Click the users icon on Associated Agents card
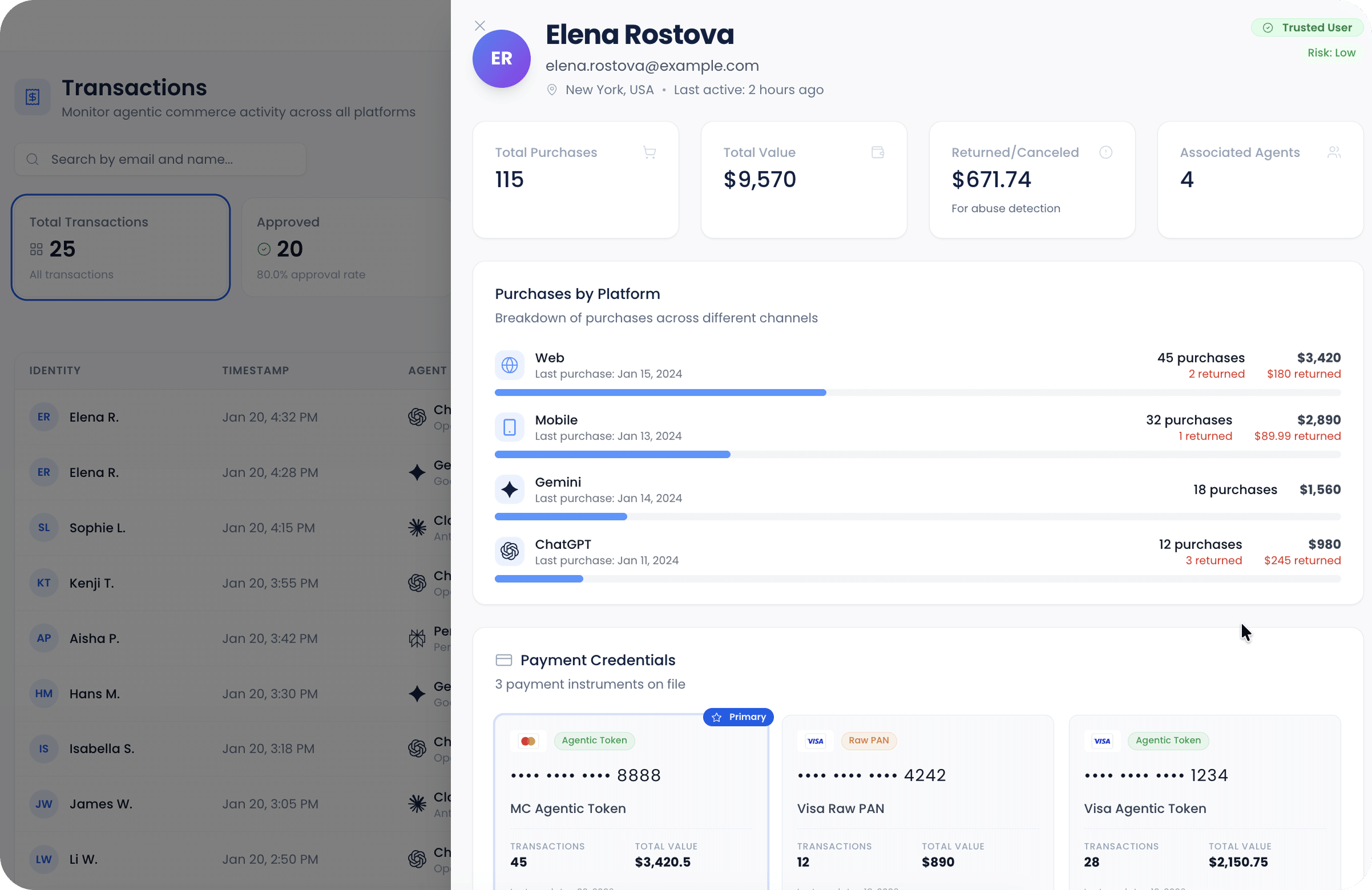1372x890 pixels. (x=1333, y=152)
